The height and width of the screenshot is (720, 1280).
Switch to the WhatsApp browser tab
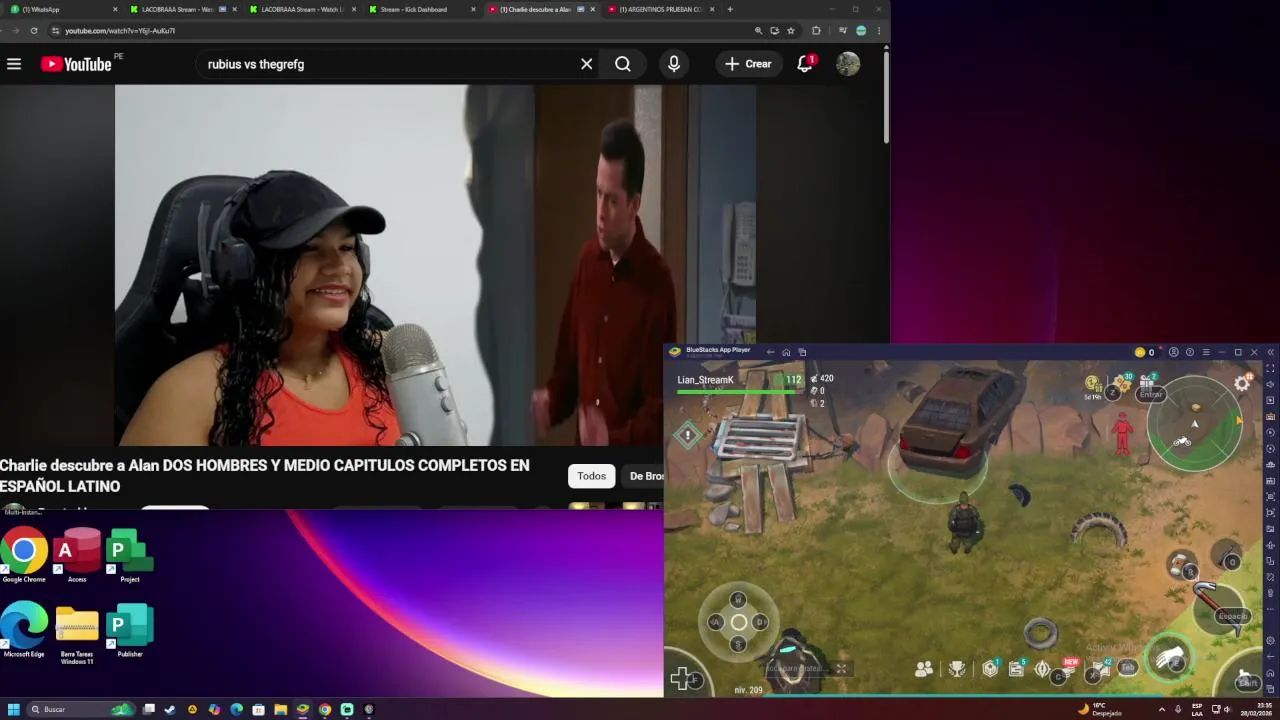pyautogui.click(x=60, y=9)
